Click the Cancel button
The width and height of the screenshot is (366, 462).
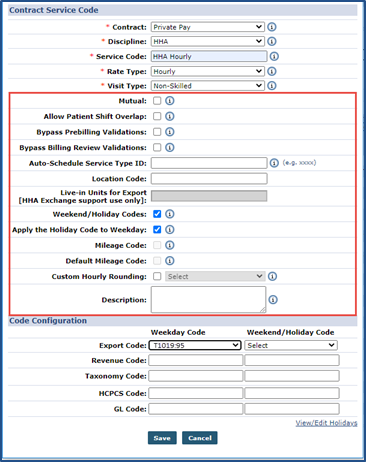pyautogui.click(x=200, y=438)
